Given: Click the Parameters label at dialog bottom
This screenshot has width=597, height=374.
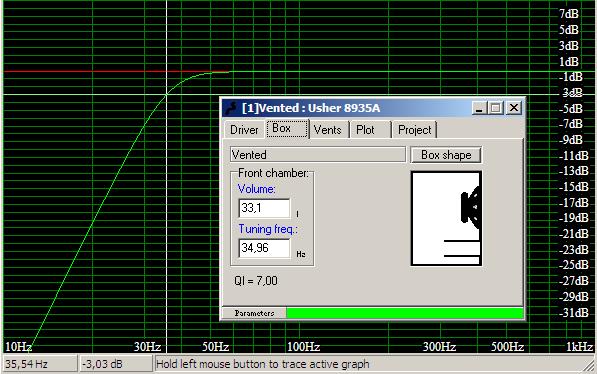Looking at the screenshot, I should (254, 313).
